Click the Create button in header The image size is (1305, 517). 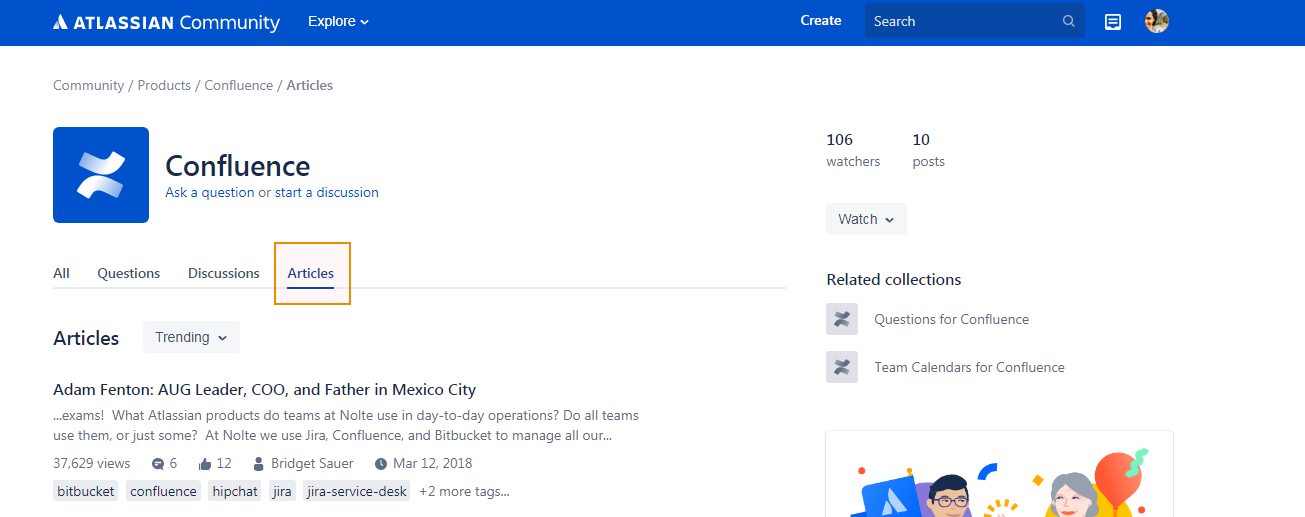[821, 20]
